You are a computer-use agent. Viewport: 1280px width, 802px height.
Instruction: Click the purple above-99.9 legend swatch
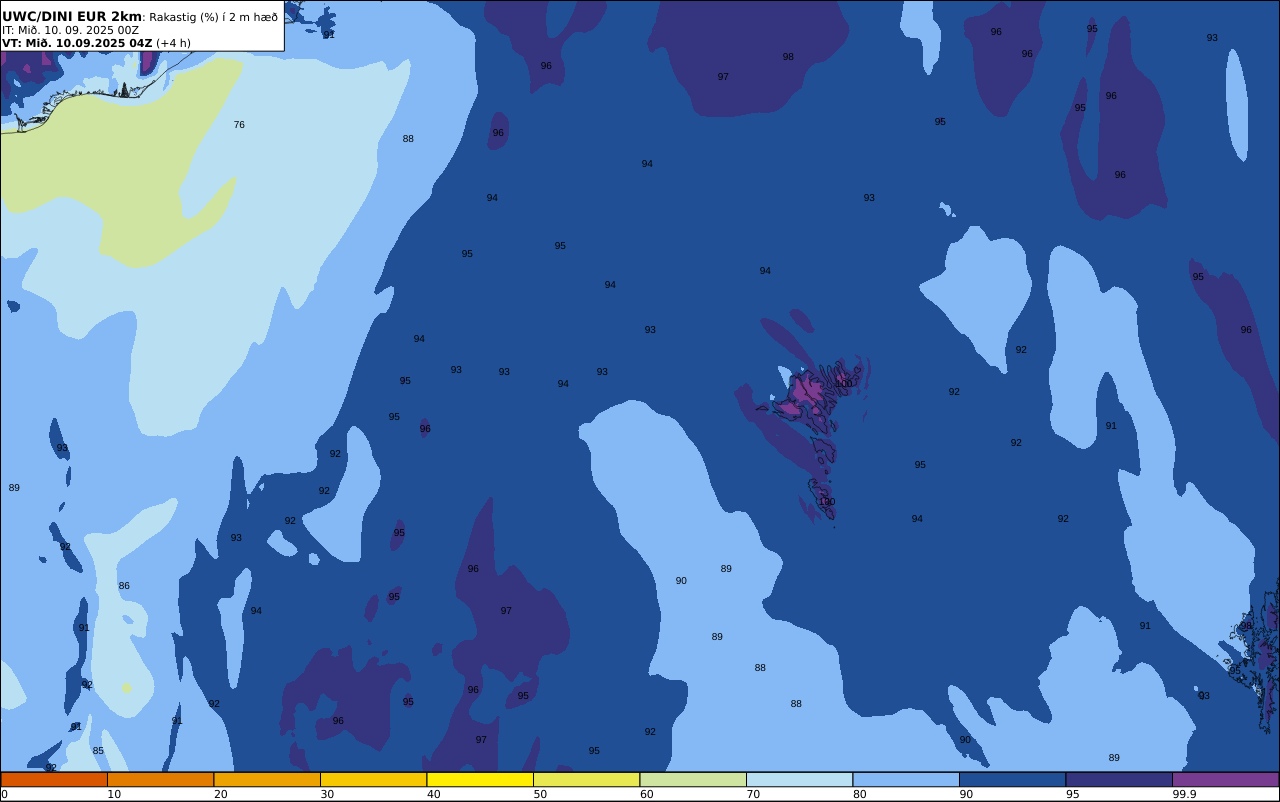pyautogui.click(x=1225, y=779)
